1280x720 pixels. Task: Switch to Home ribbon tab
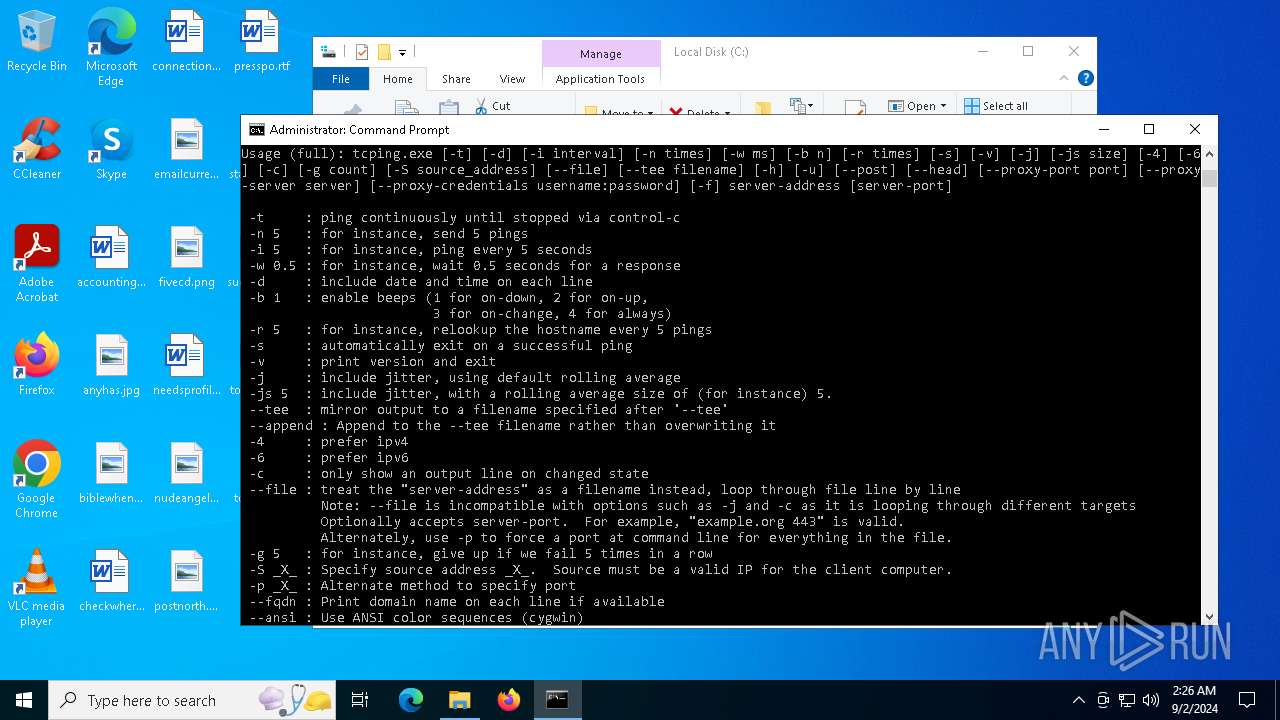pos(397,79)
